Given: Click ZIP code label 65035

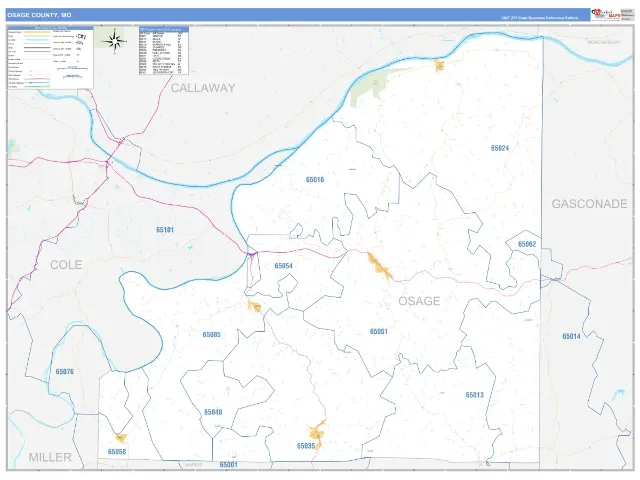Looking at the screenshot, I should pos(306,446).
